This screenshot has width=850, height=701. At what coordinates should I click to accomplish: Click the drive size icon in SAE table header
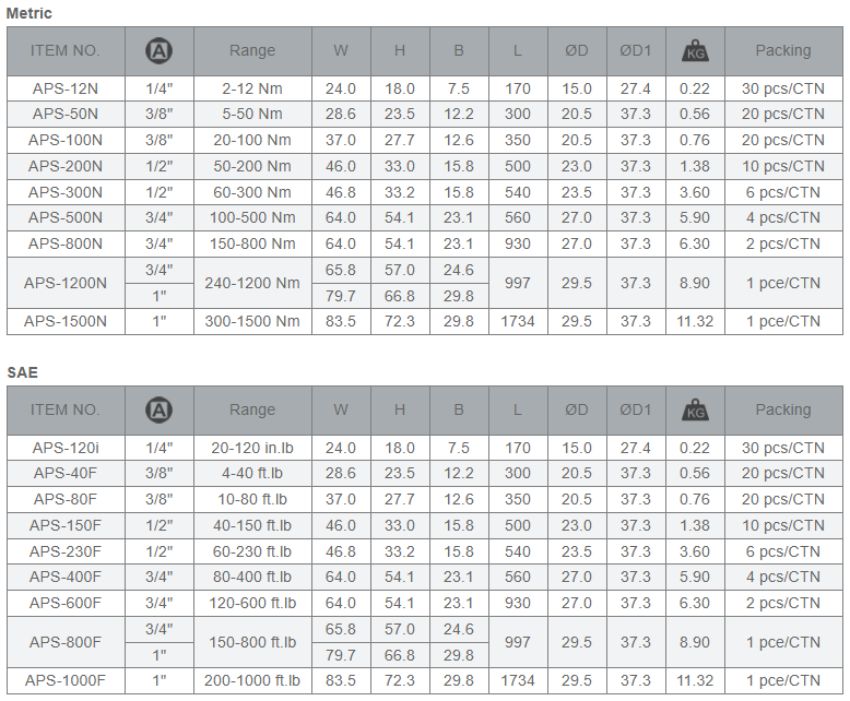pos(160,409)
